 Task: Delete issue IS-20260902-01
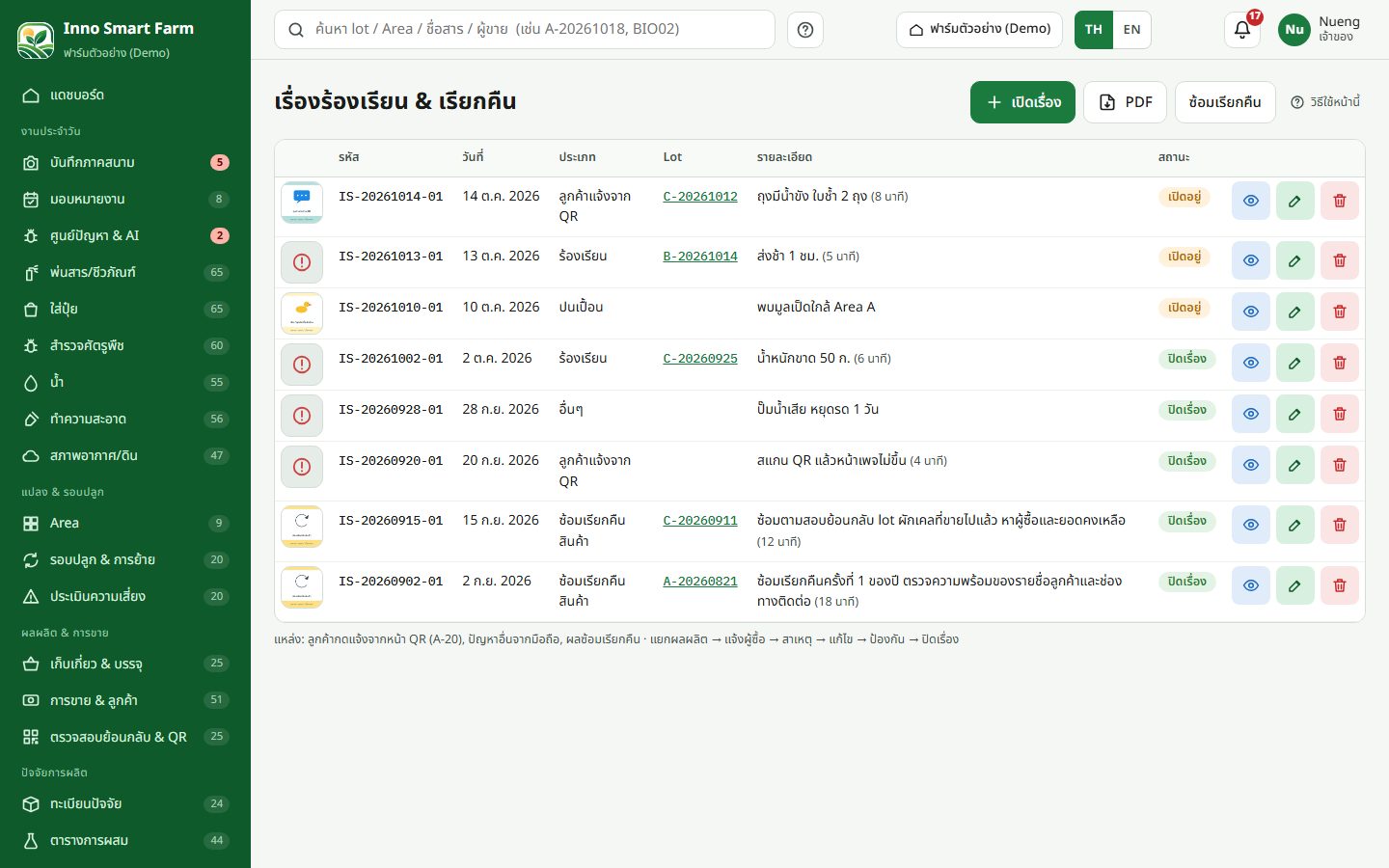point(1339,585)
